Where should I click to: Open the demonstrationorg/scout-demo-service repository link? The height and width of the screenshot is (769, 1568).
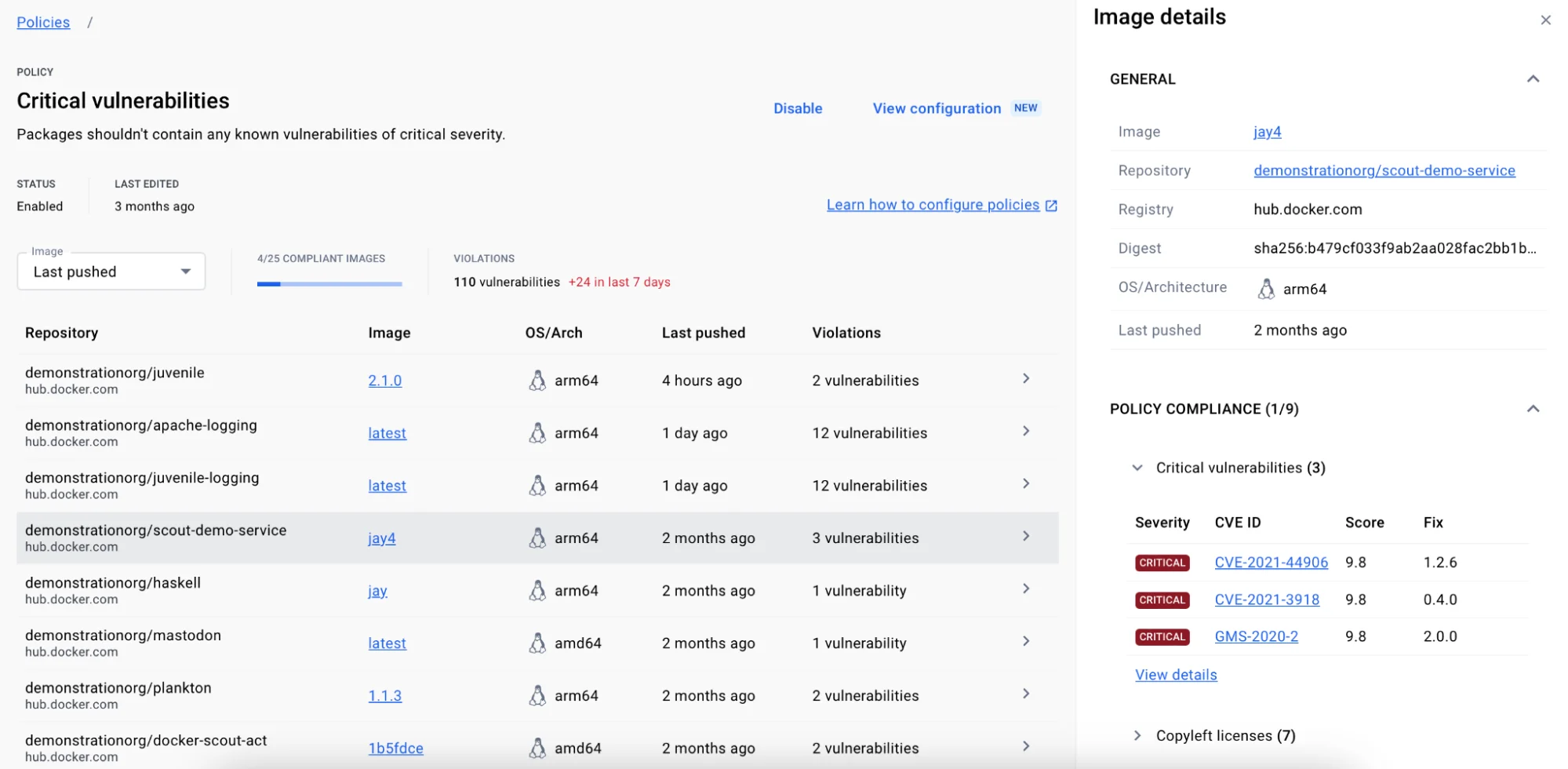click(1384, 170)
